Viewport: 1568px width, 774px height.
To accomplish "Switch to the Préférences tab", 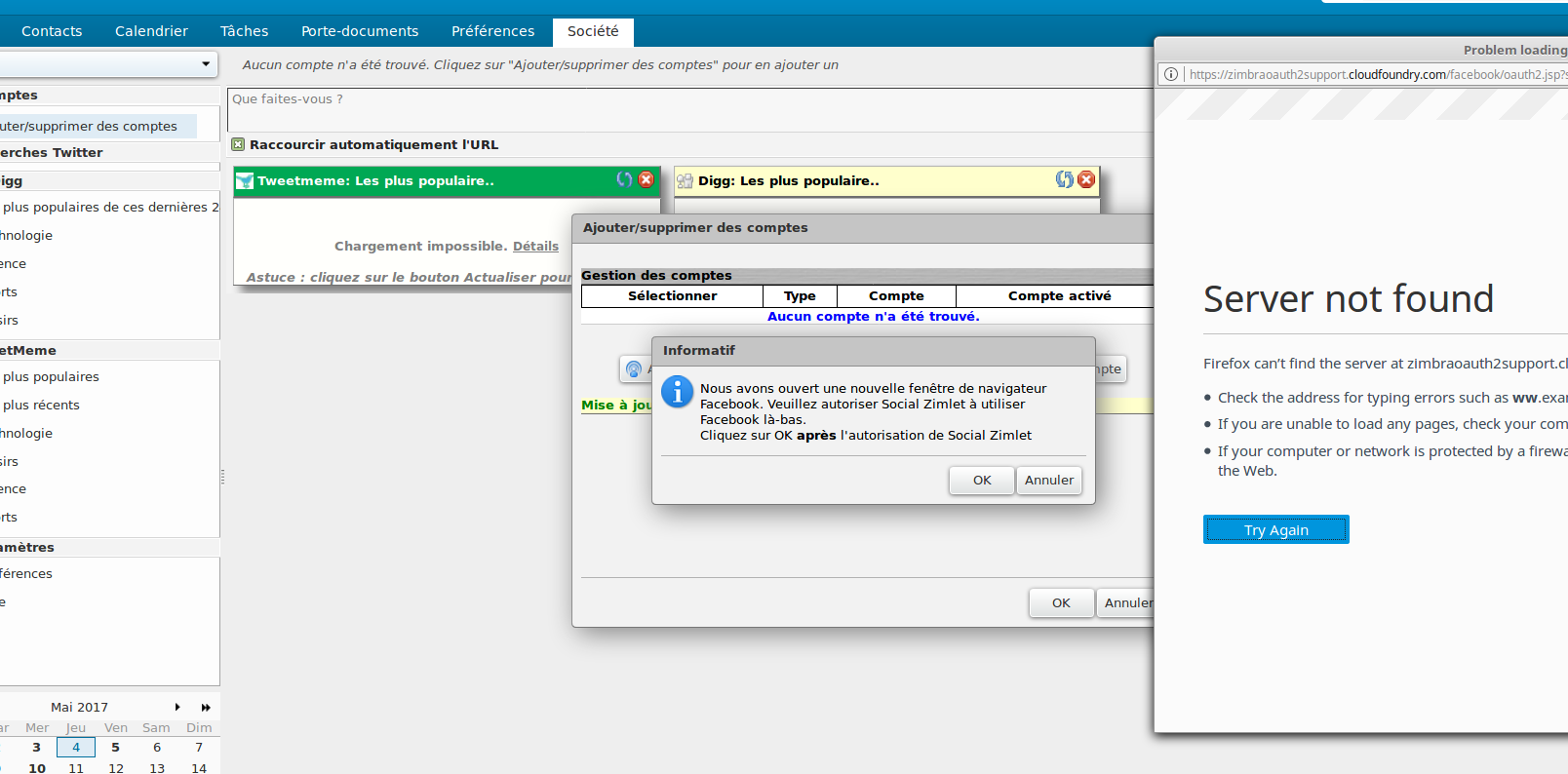I will (x=492, y=31).
